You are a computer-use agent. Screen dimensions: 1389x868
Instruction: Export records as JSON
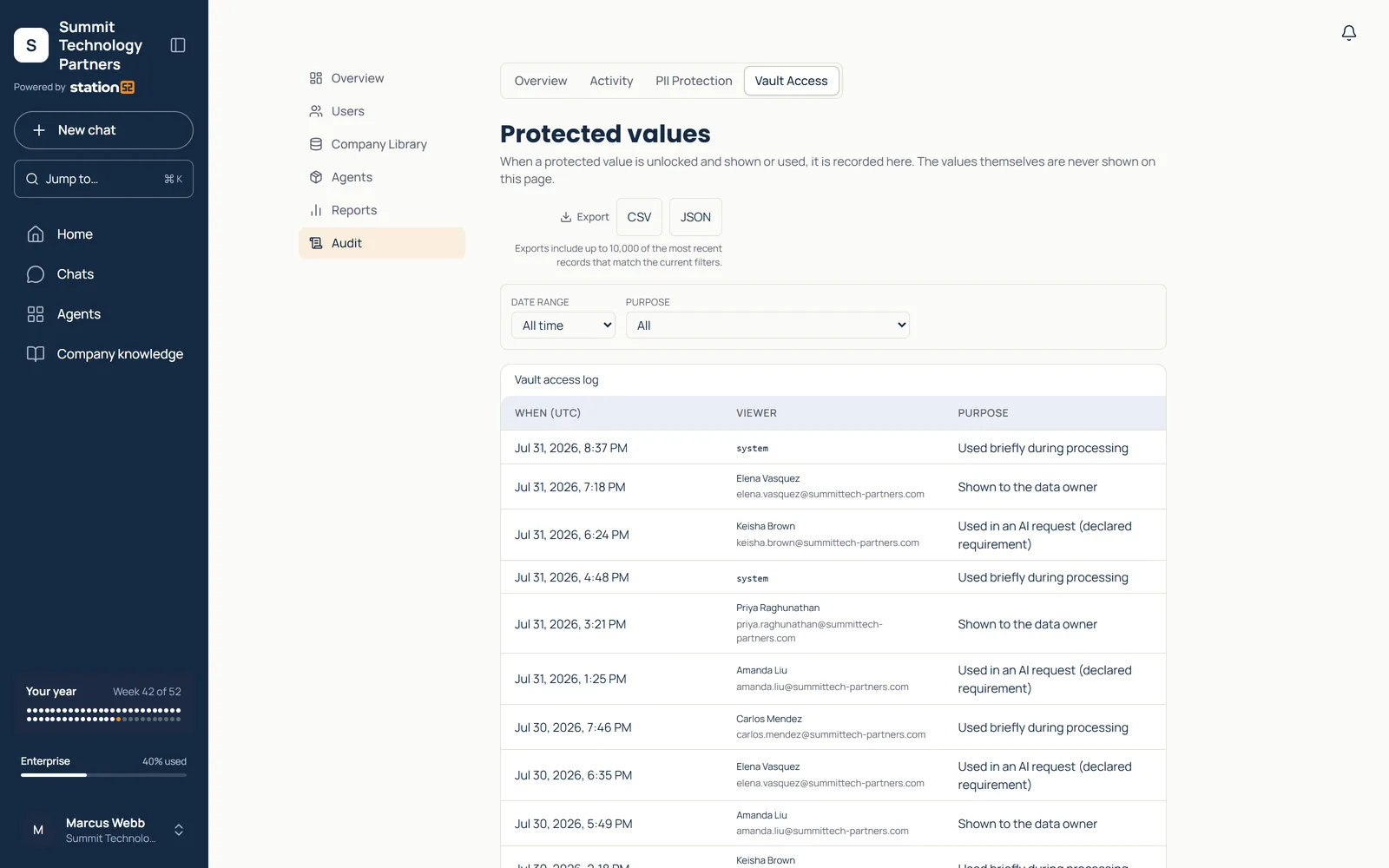(x=695, y=217)
